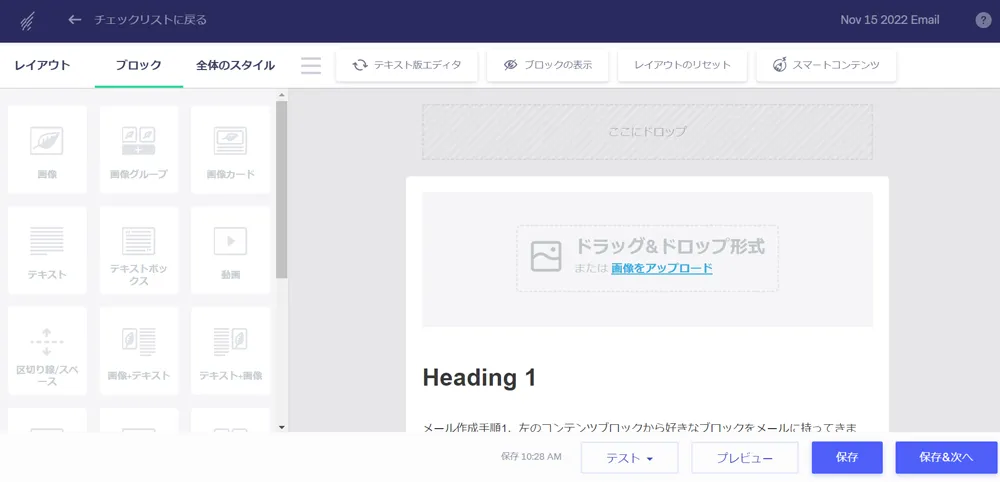Select the 区切り線/スペース block
Viewport: 1000px width, 482px height.
(x=47, y=351)
